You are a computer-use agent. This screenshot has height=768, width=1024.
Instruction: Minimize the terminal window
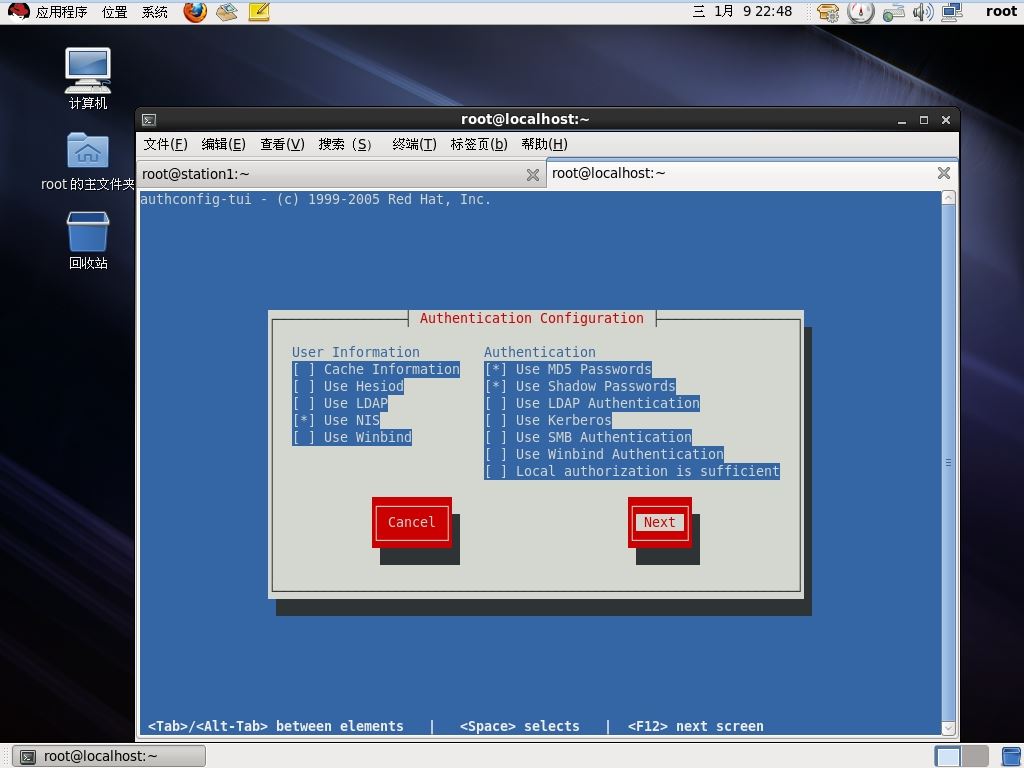(x=902, y=120)
